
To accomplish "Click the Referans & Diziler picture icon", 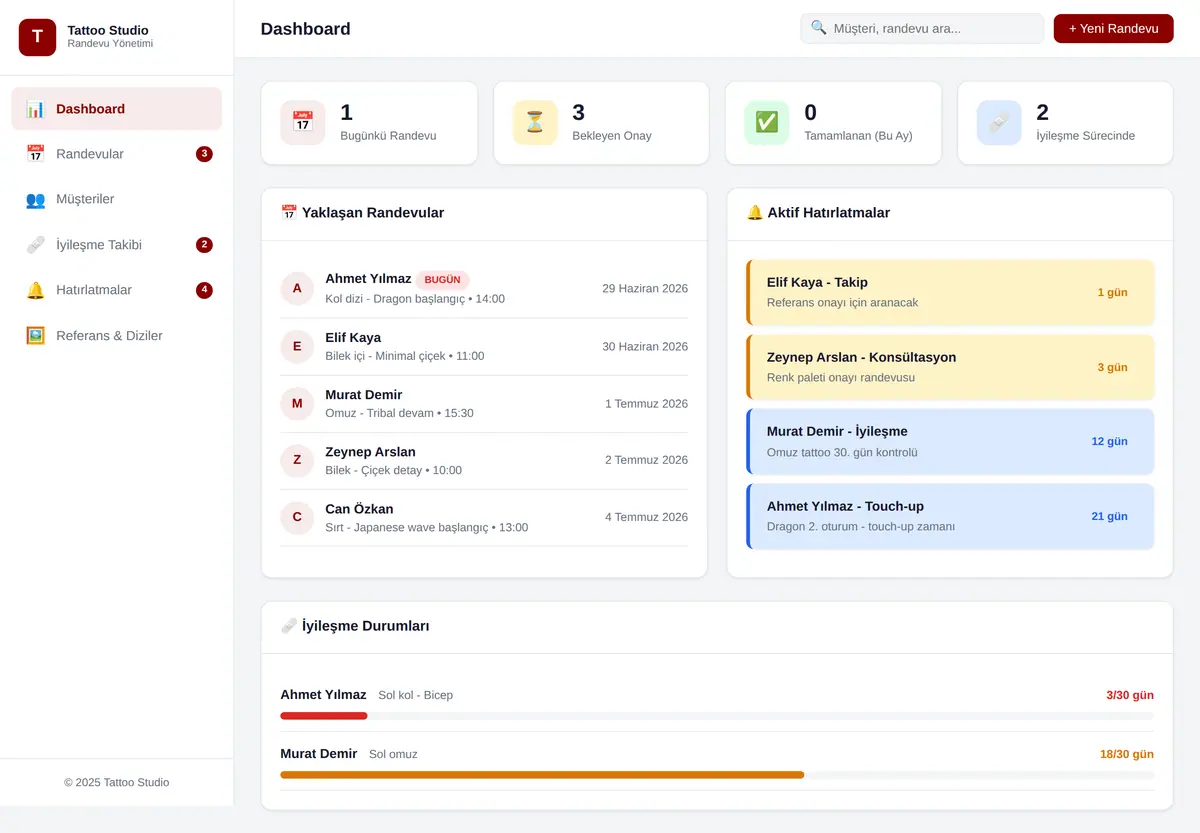I will (x=35, y=336).
